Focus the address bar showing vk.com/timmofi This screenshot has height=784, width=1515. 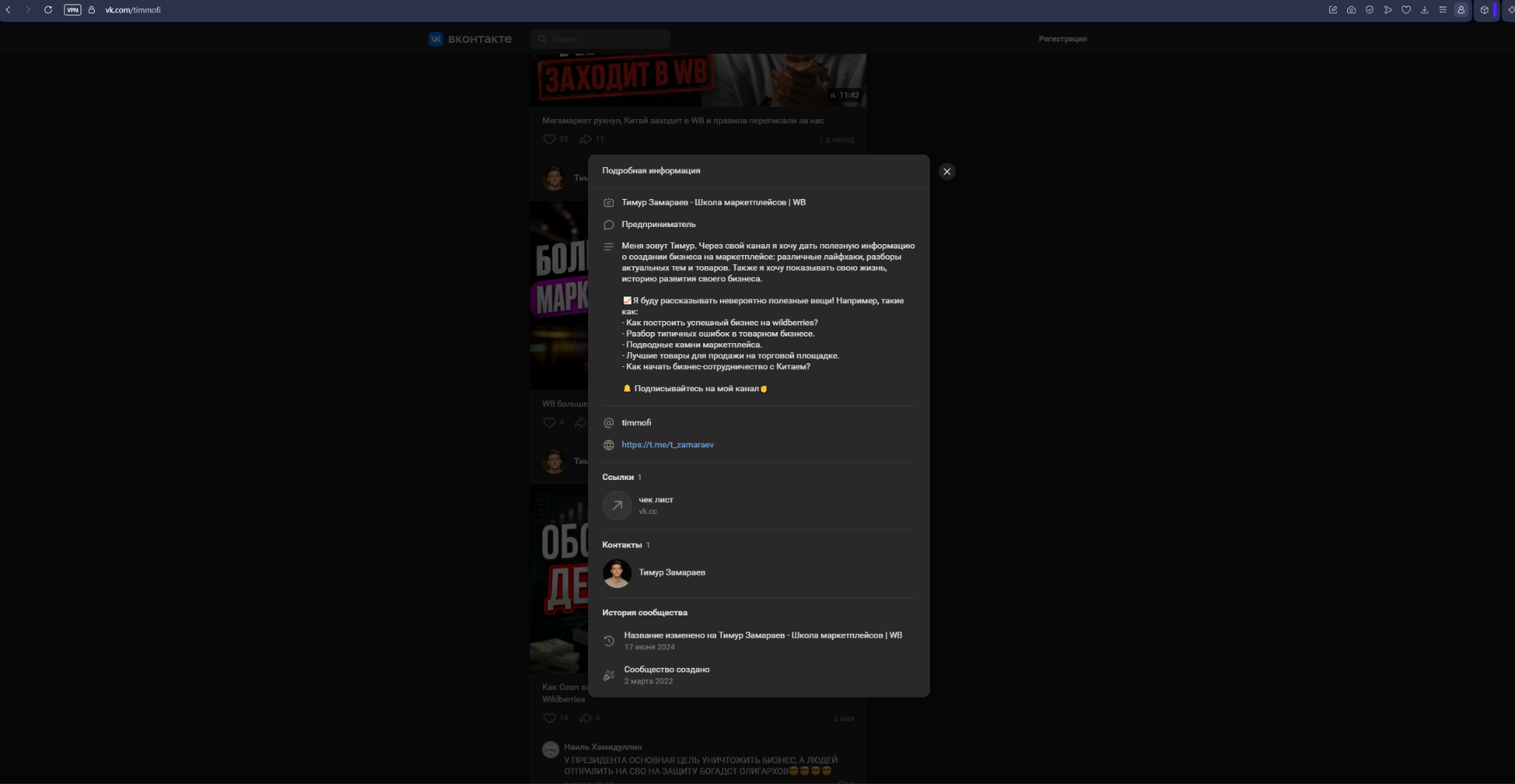133,10
